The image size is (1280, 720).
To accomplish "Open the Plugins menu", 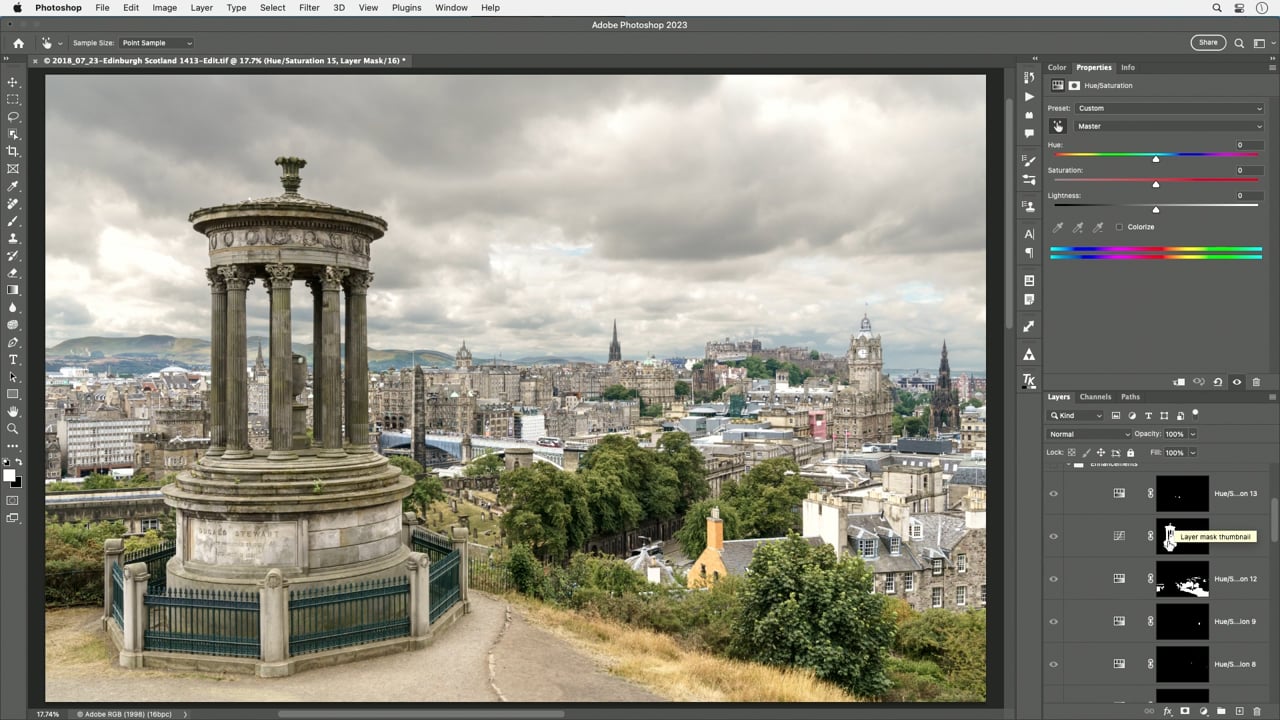I will tap(406, 8).
